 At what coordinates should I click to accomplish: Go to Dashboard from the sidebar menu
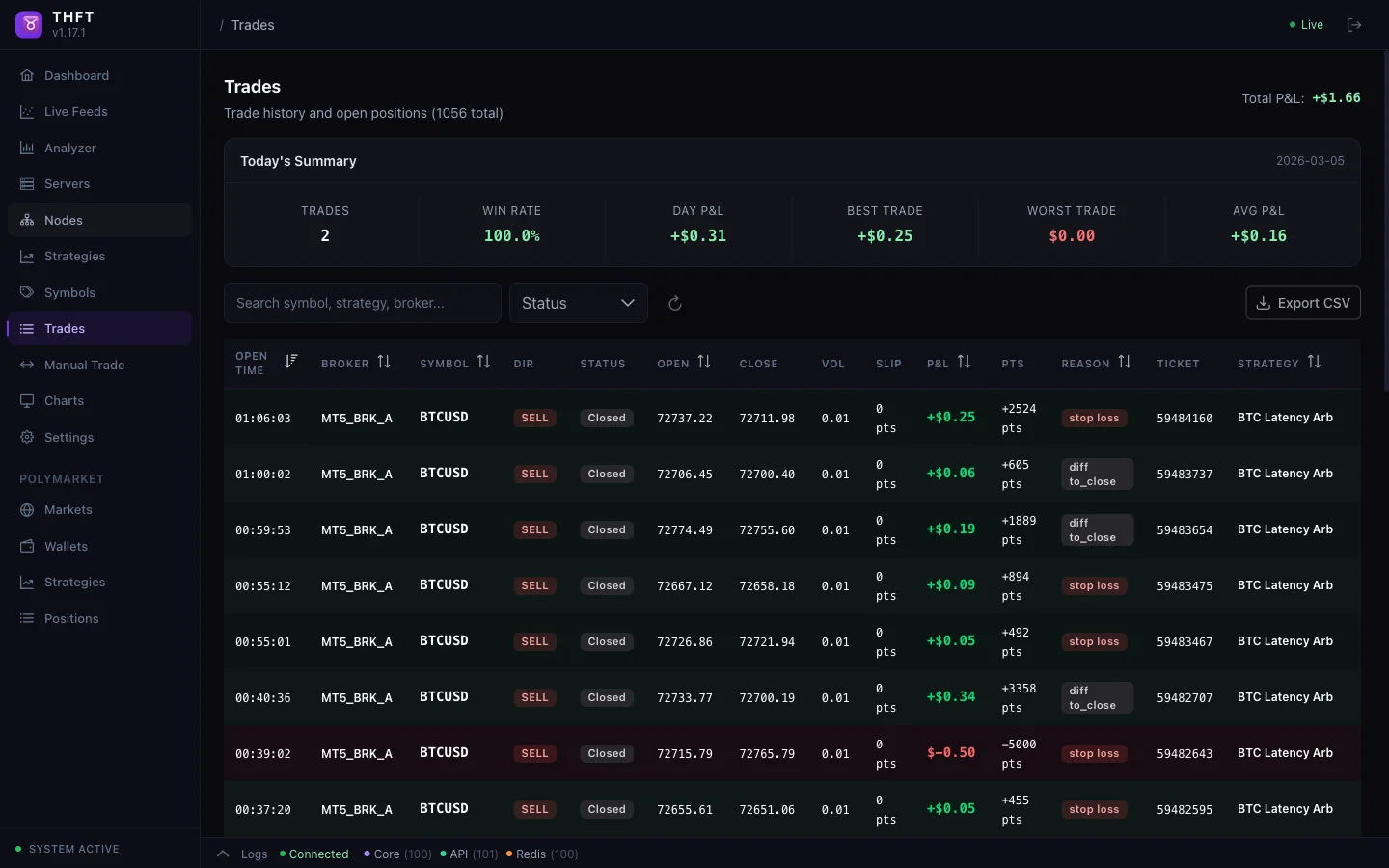27,75
